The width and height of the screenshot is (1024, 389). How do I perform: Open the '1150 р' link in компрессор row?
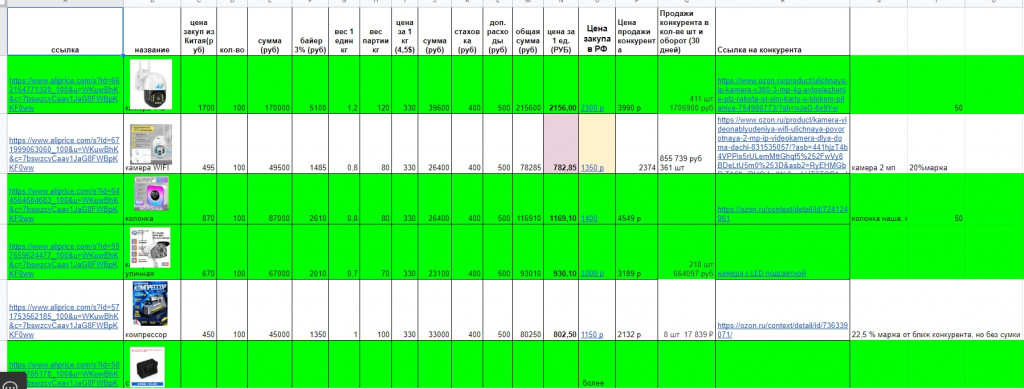click(x=592, y=335)
